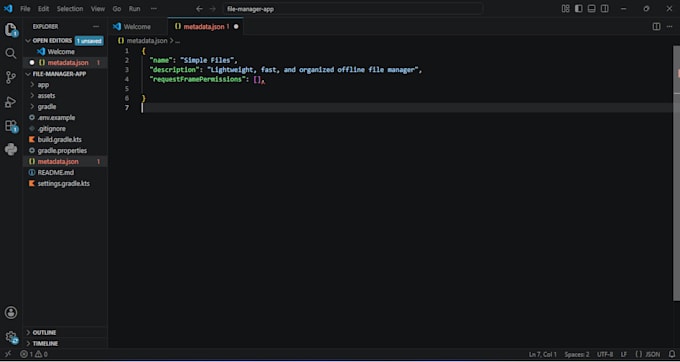The image size is (680, 362).
Task: Click metadata.json in the breadcrumb
Action: click(x=146, y=41)
